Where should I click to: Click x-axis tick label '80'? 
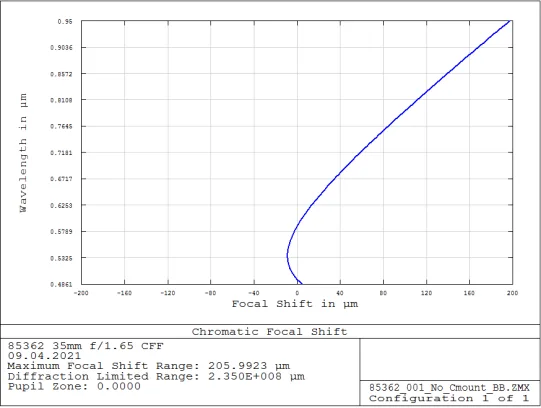pyautogui.click(x=383, y=293)
